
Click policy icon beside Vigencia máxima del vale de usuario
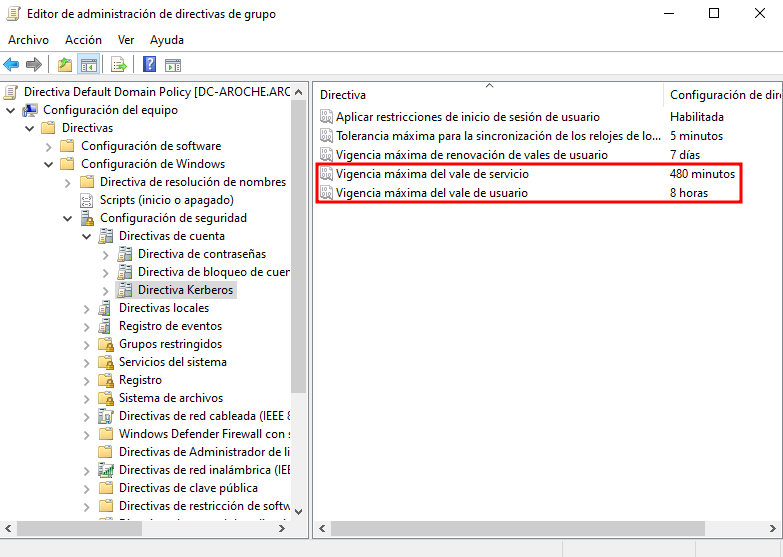pos(326,193)
